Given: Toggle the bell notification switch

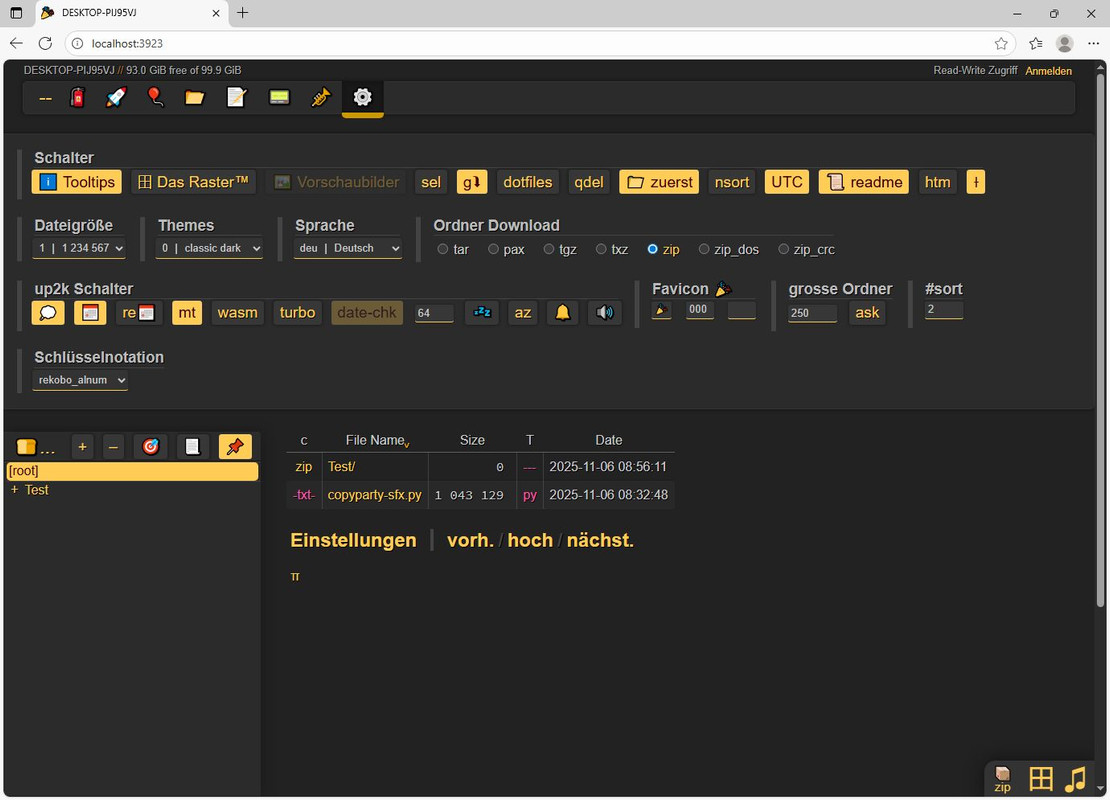Looking at the screenshot, I should click(x=563, y=313).
